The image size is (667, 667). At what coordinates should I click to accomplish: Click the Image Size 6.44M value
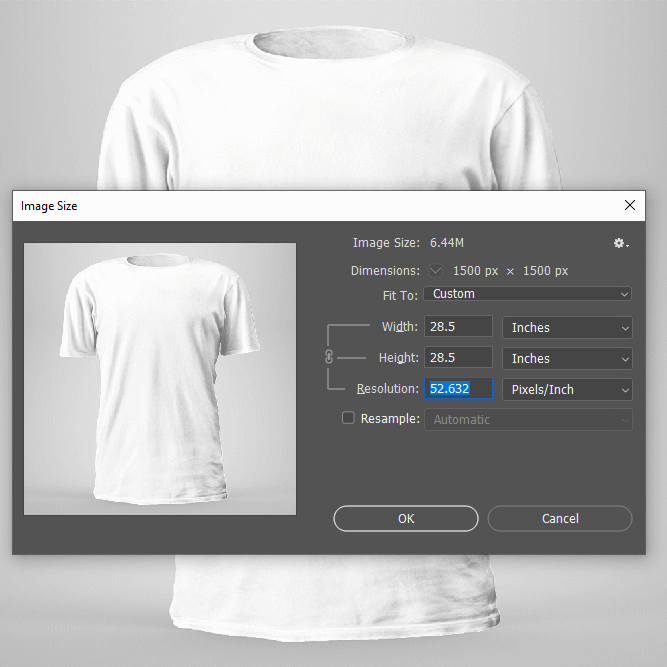(x=447, y=243)
